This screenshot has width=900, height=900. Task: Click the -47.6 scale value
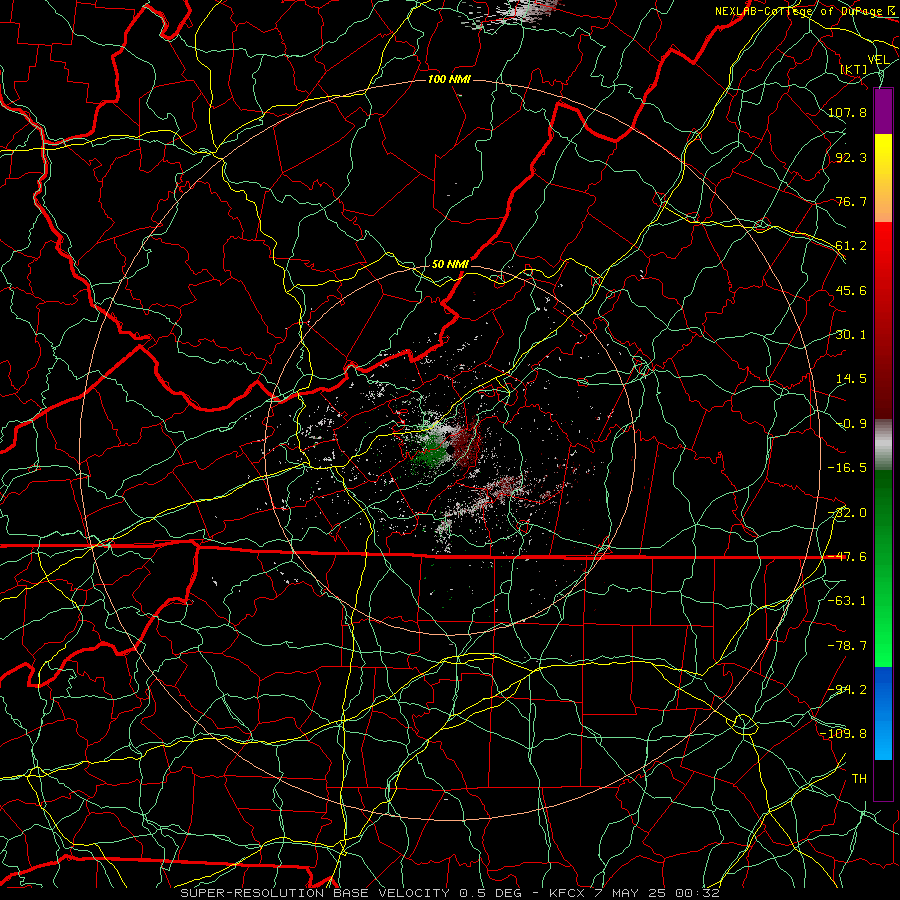click(847, 557)
